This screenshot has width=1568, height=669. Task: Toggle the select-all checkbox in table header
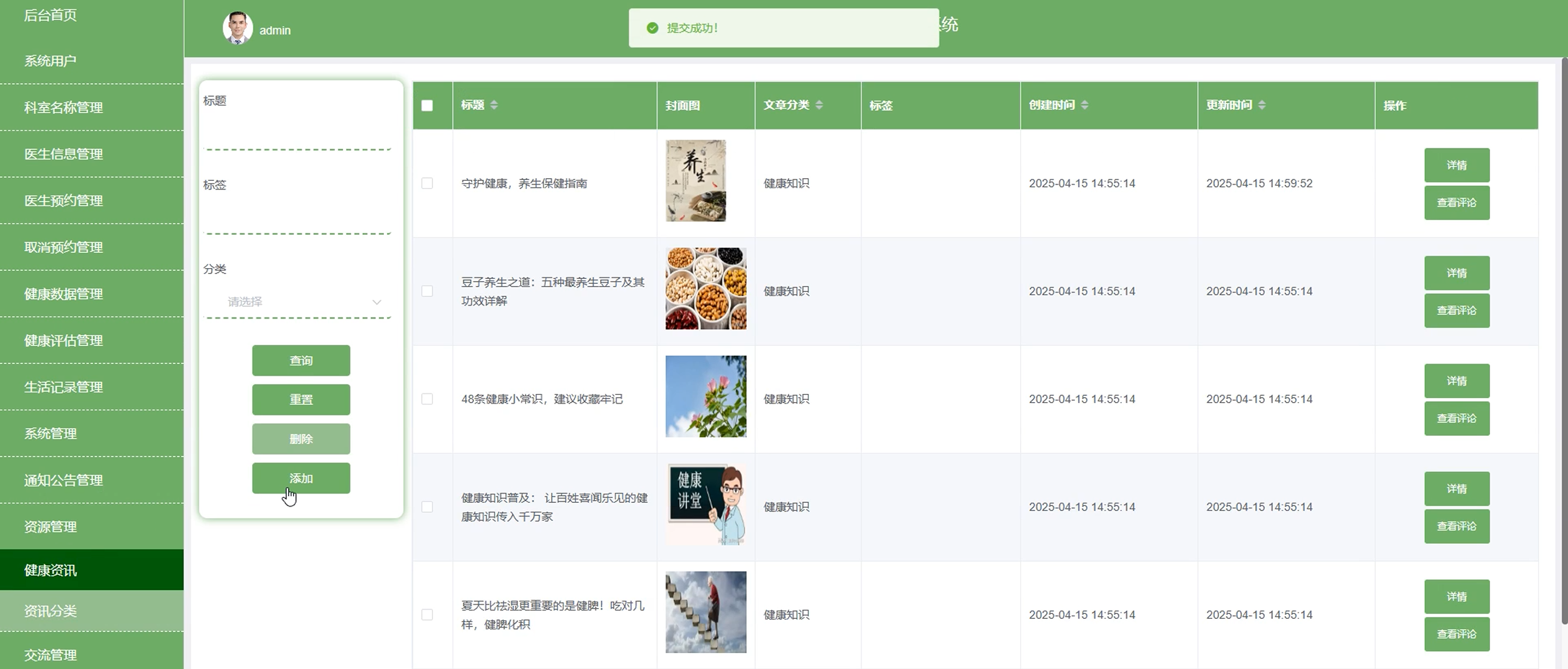(x=428, y=105)
